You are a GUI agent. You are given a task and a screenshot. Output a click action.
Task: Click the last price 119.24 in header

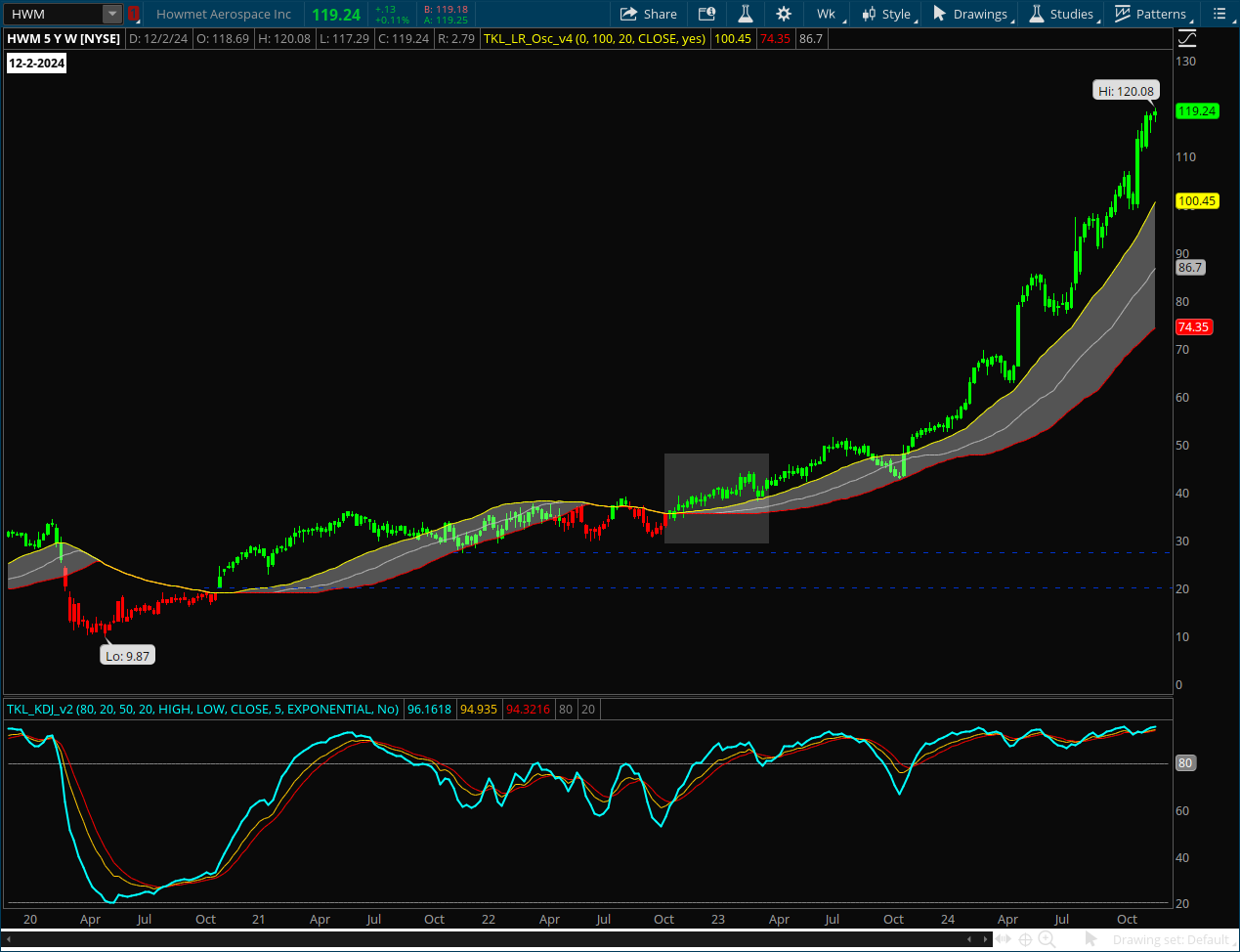337,15
